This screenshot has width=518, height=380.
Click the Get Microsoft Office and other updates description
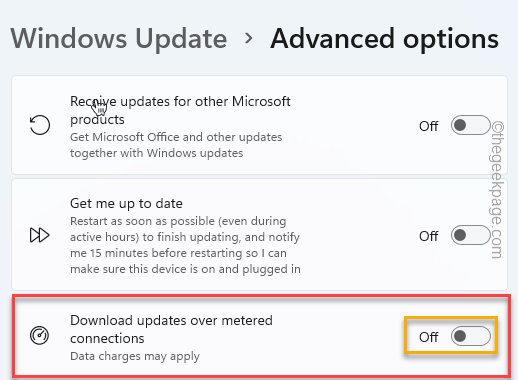pyautogui.click(x=176, y=145)
